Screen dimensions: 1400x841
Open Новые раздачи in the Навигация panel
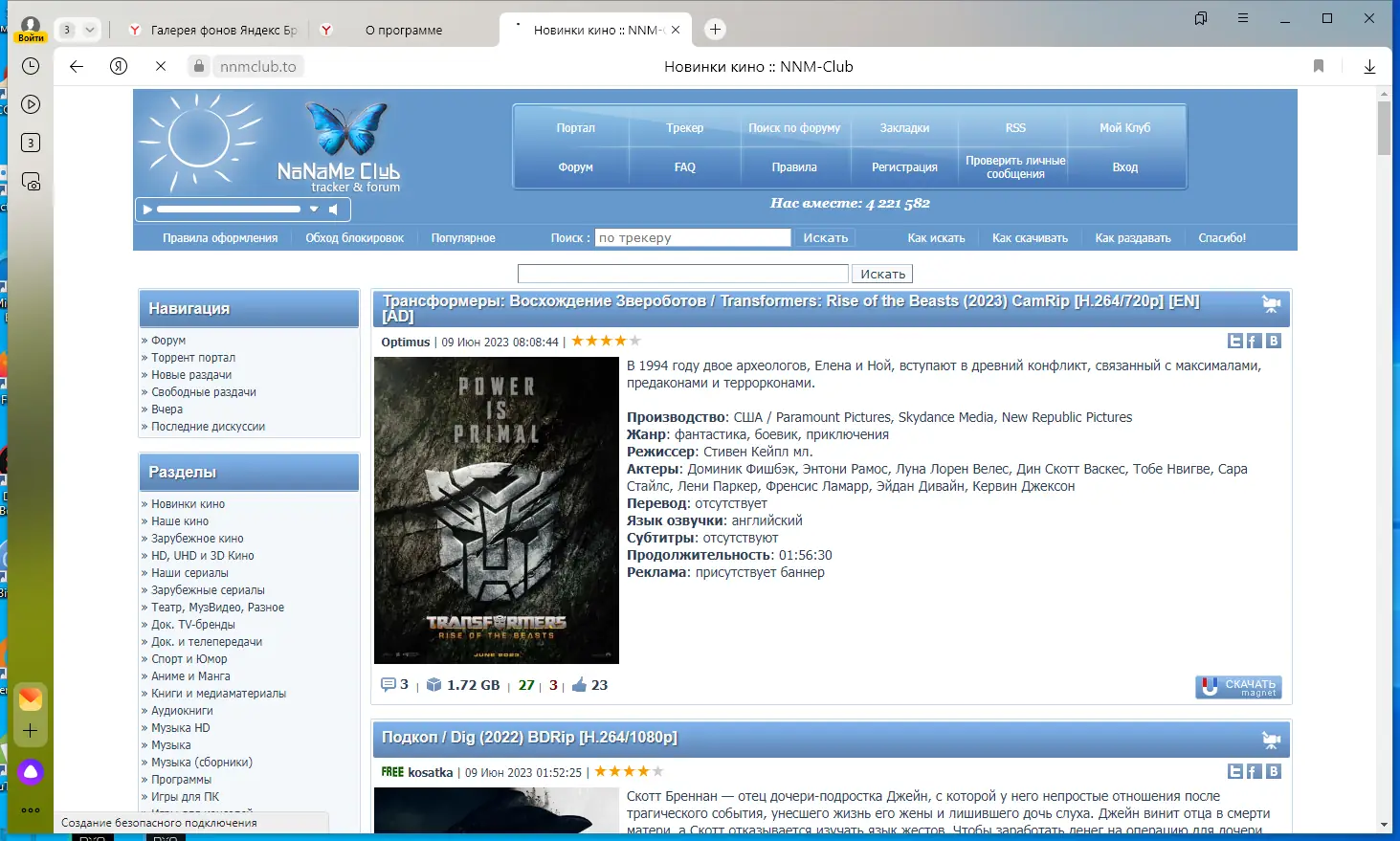click(191, 375)
